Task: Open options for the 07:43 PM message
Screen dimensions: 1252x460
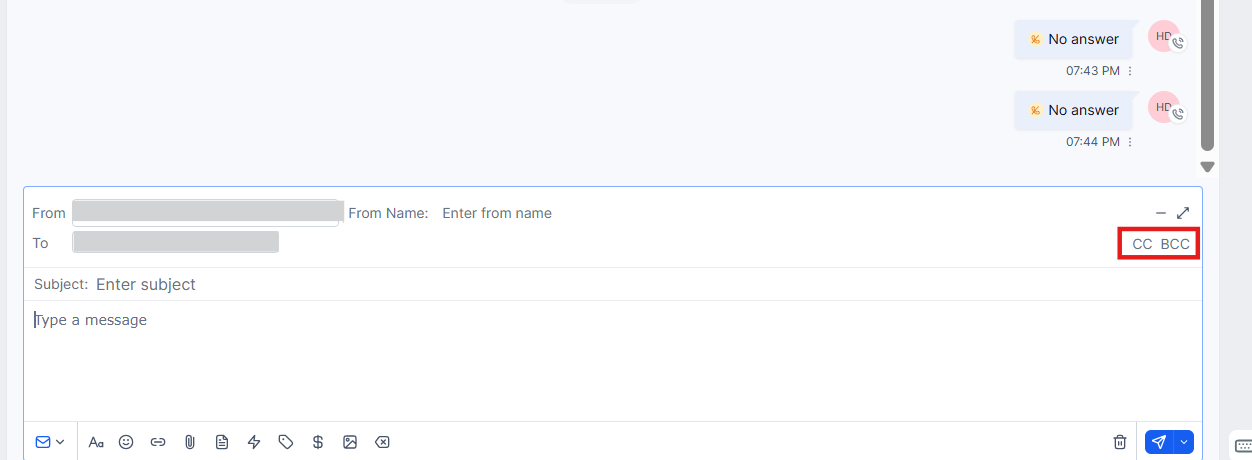Action: pyautogui.click(x=1131, y=71)
